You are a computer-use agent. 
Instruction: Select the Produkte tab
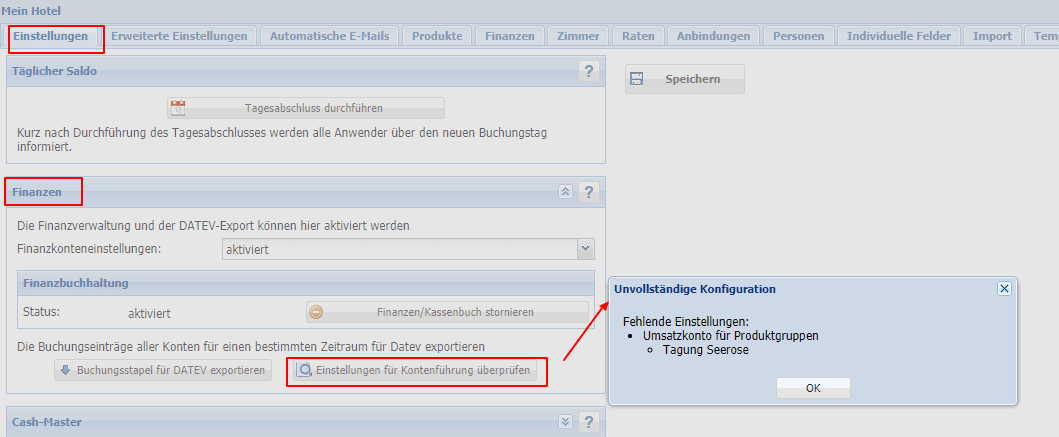[x=437, y=36]
